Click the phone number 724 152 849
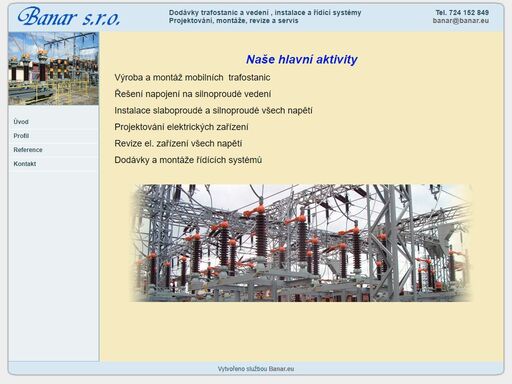The height and width of the screenshot is (384, 512). [469, 13]
